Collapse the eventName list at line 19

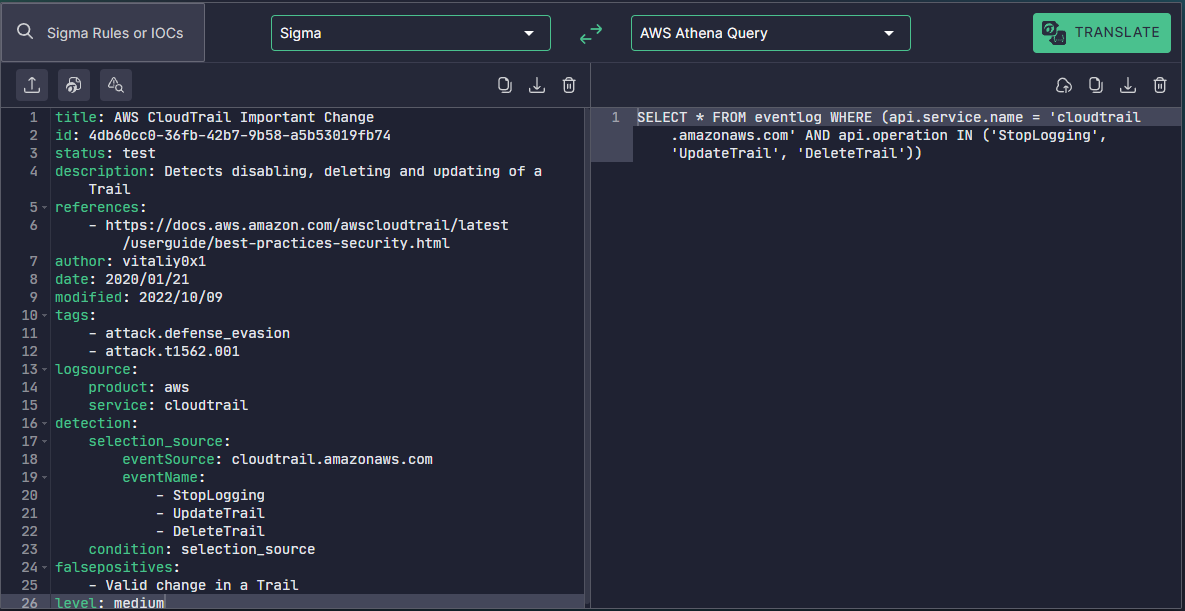(x=46, y=478)
